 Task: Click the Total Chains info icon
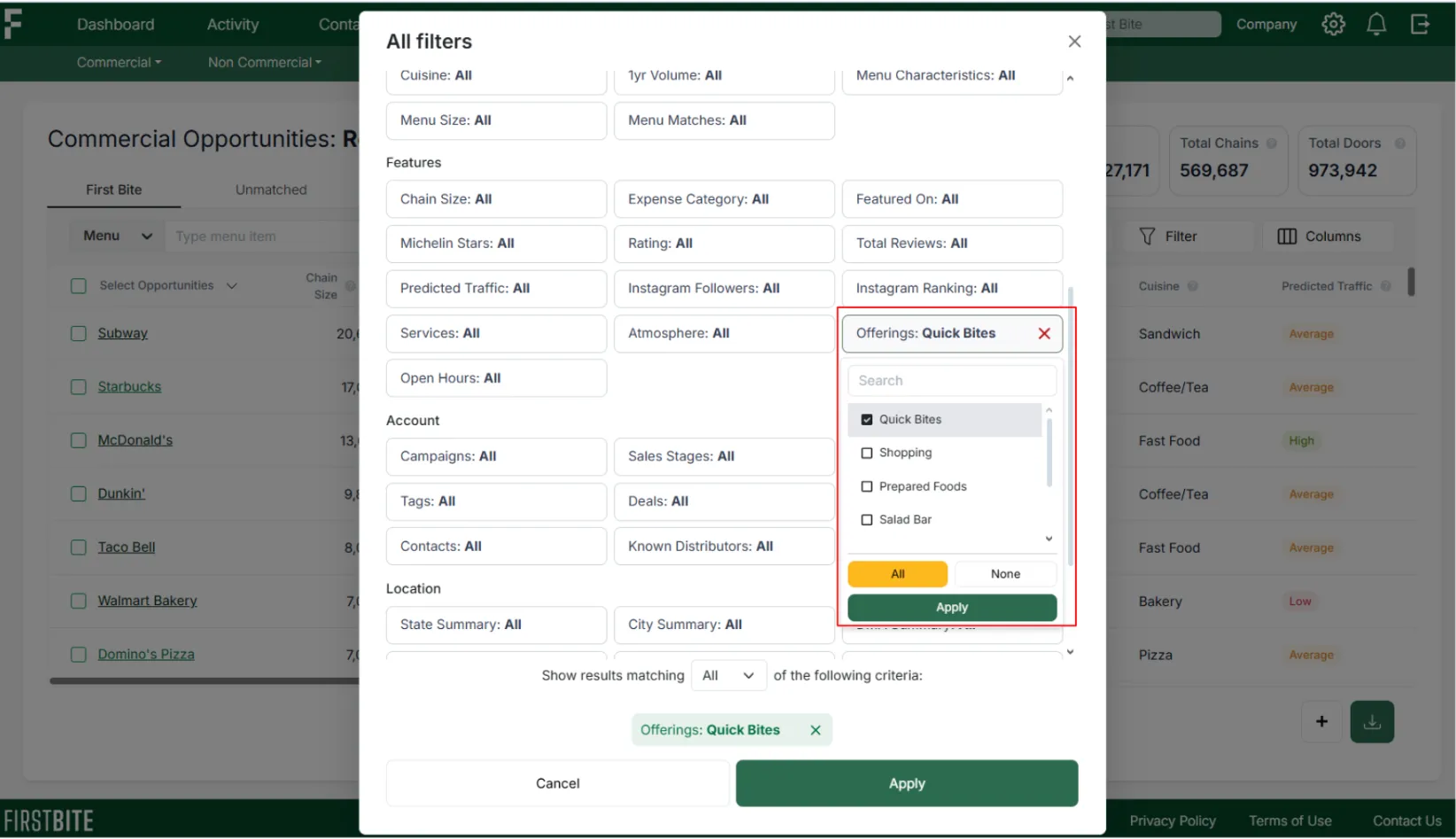(1272, 144)
